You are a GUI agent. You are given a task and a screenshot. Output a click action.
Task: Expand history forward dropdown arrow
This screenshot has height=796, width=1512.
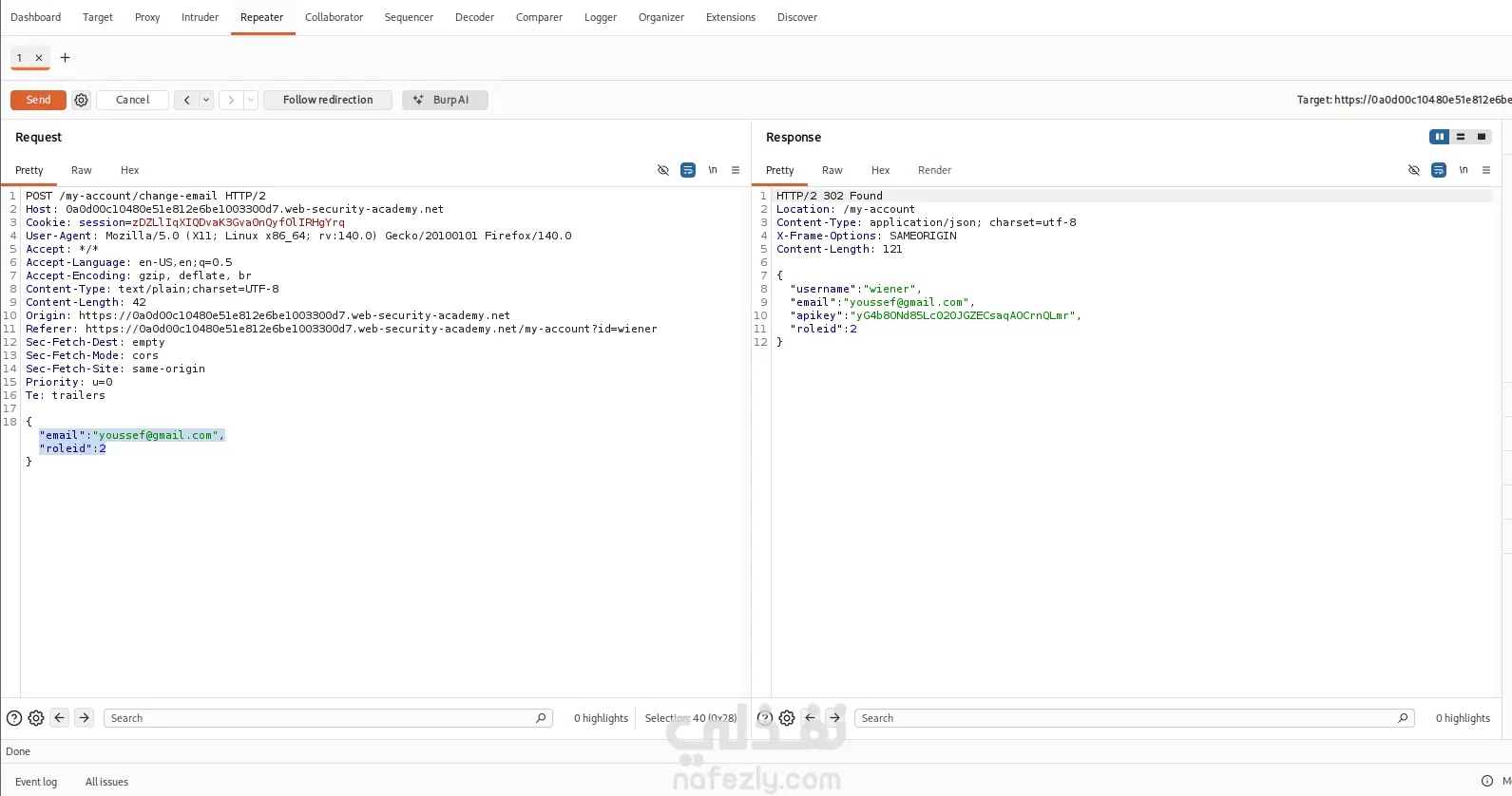click(251, 100)
